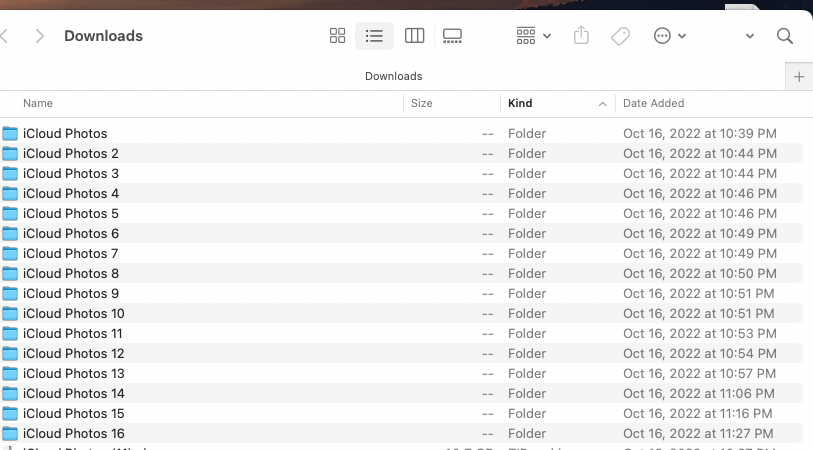Select the iCloud Photos 3 folder icon
813x450 pixels.
pyautogui.click(x=10, y=174)
